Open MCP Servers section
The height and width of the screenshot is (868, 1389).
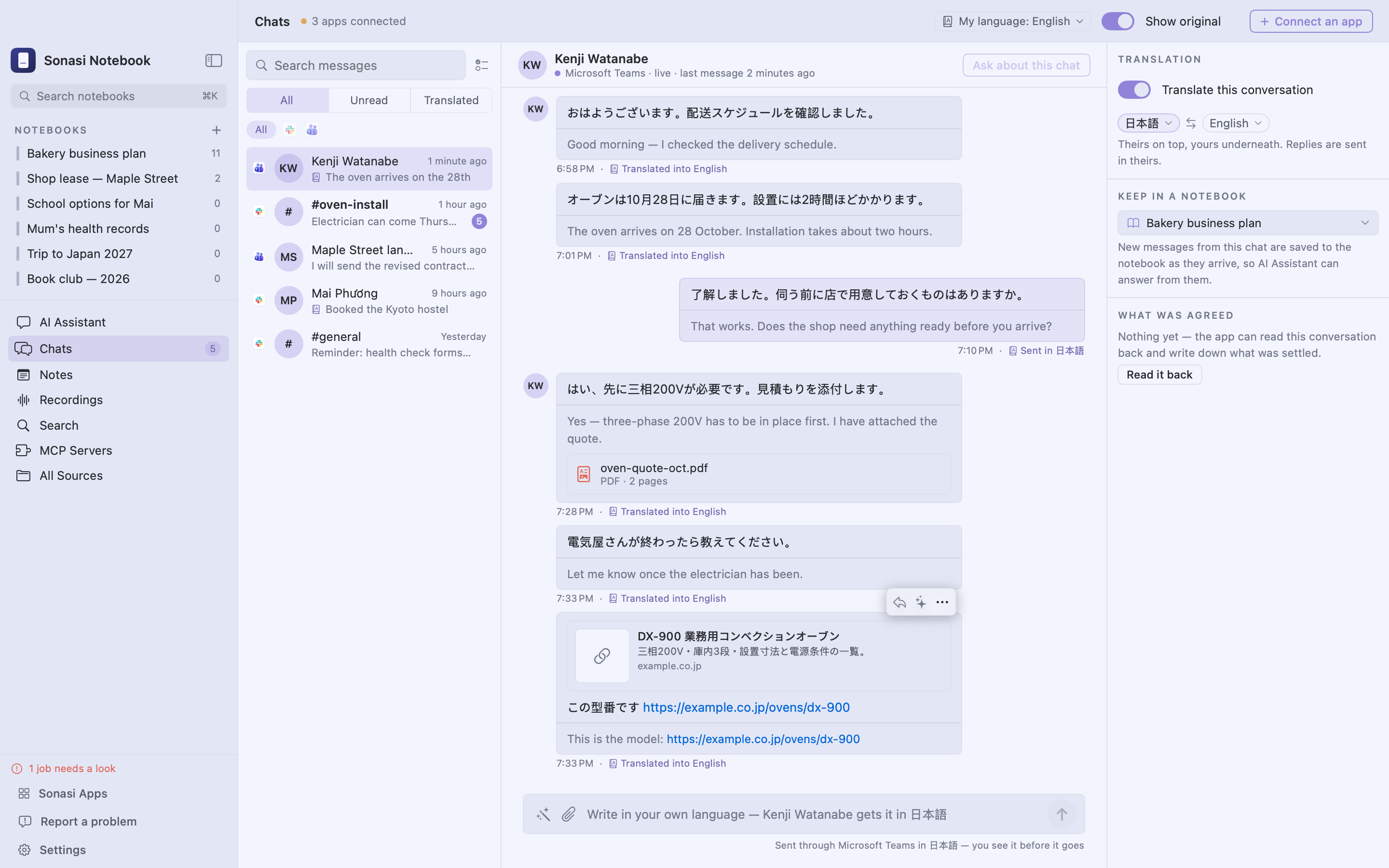[118, 451]
